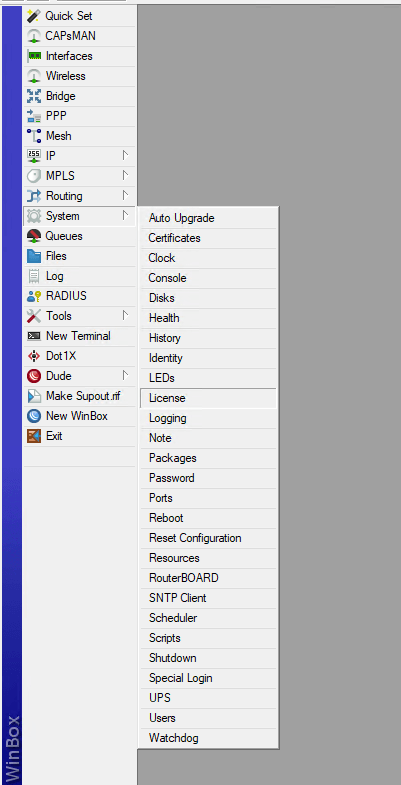Open Special Login entry

pyautogui.click(x=208, y=679)
